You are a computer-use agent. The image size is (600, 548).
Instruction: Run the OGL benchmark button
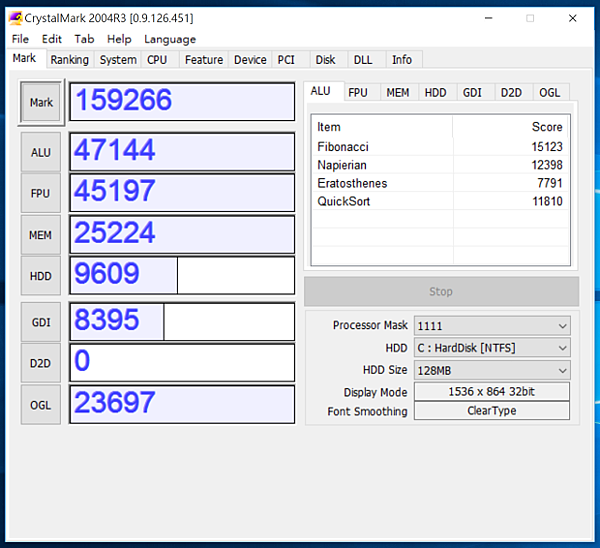[41, 405]
